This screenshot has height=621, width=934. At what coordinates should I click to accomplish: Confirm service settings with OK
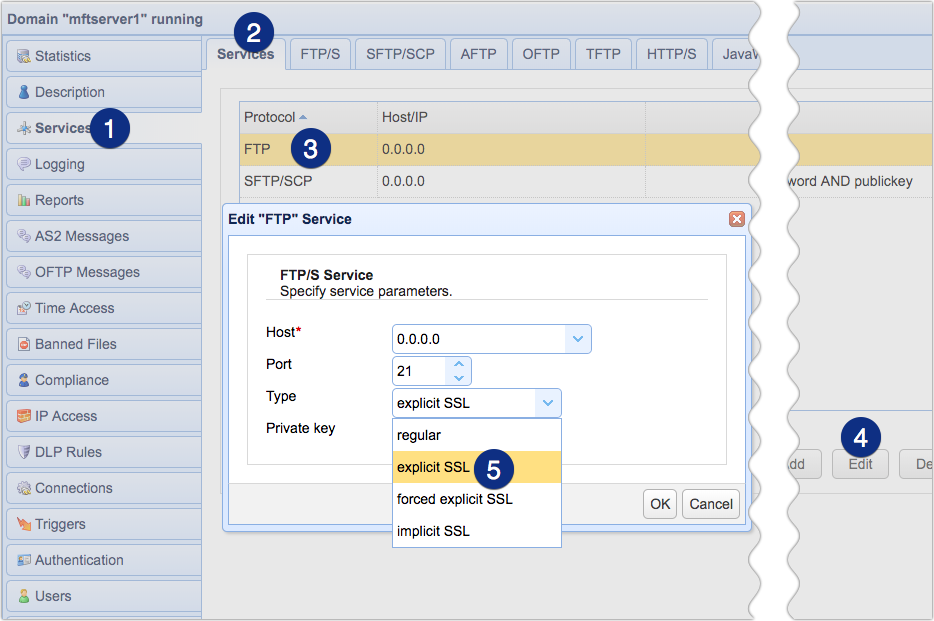click(x=659, y=504)
